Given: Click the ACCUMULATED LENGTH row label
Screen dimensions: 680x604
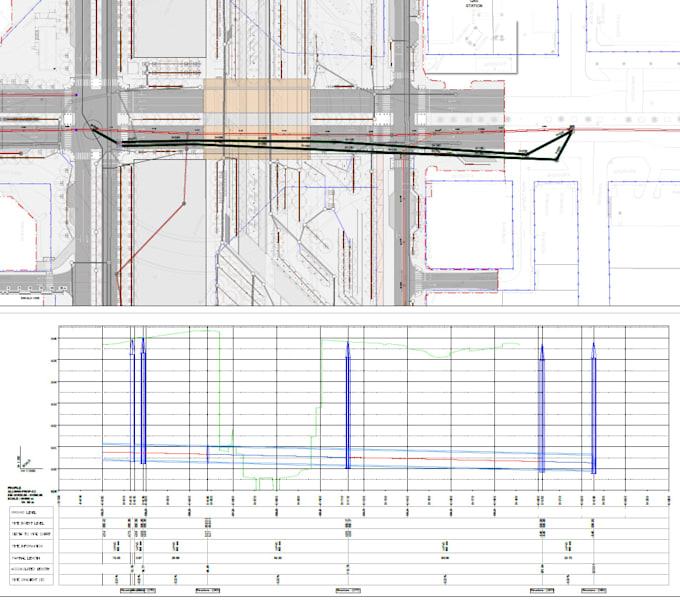Looking at the screenshot, I should (x=32, y=568).
